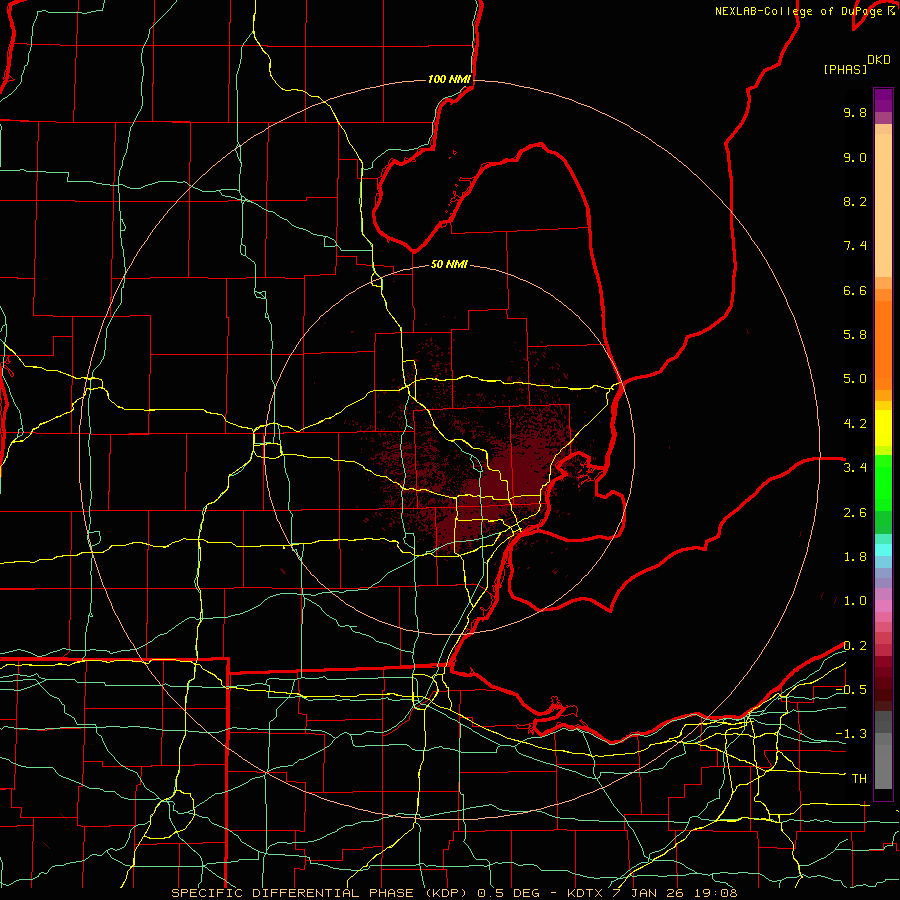This screenshot has height=900, width=900.
Task: Pick the bright yellow color bar segment
Action: [x=883, y=428]
